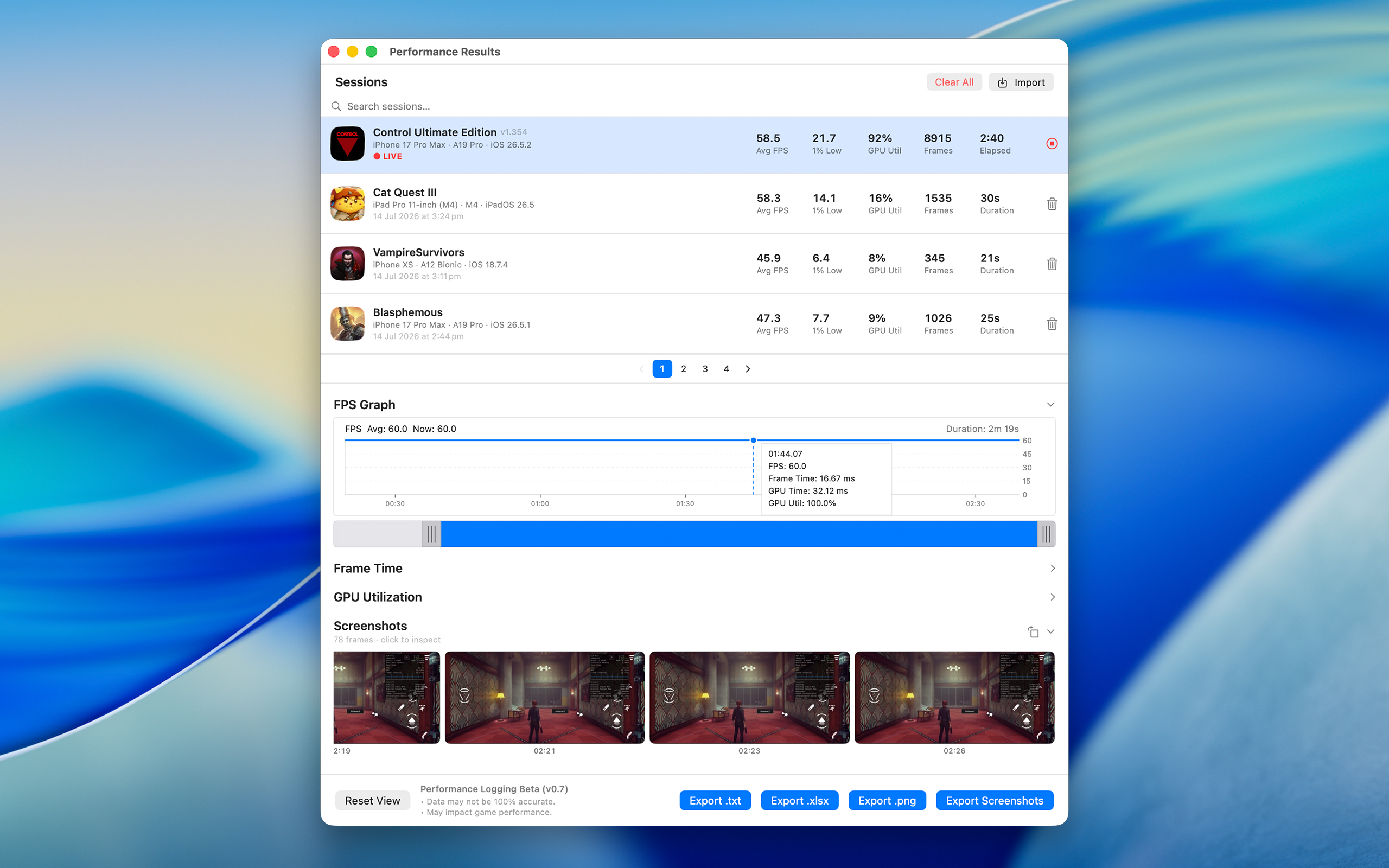Export graph as .png

[x=887, y=800]
